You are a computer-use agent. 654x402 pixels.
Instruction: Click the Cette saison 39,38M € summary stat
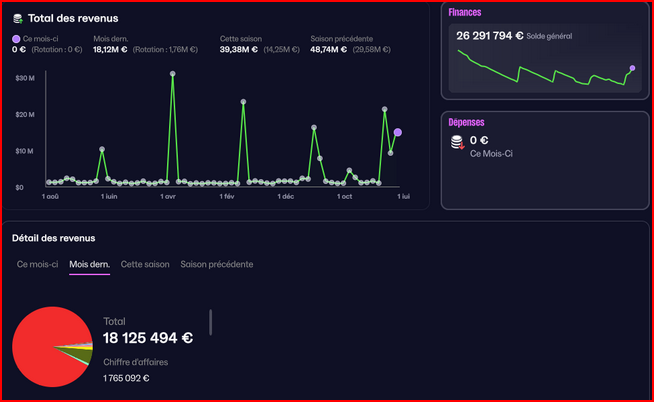point(238,48)
